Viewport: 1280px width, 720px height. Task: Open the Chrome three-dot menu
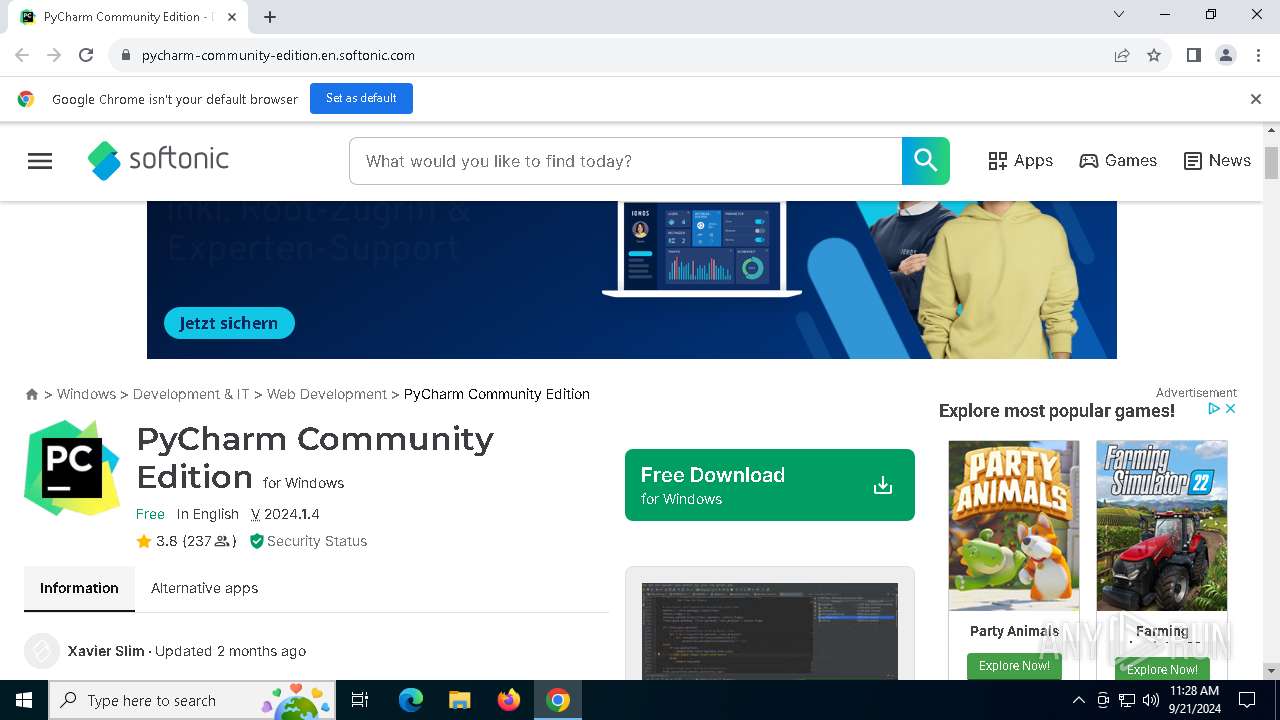[x=1258, y=55]
